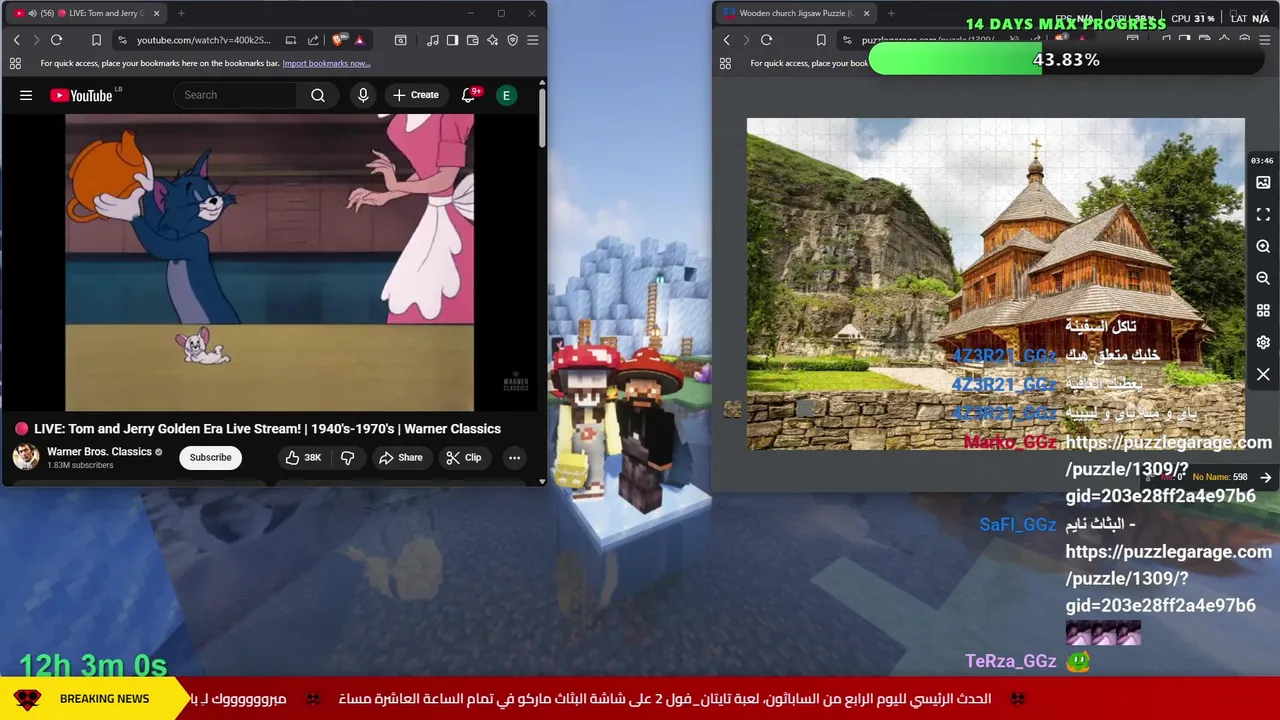Click the wooden church jigsaw puzzle image
This screenshot has width=1280, height=720.
tap(995, 284)
